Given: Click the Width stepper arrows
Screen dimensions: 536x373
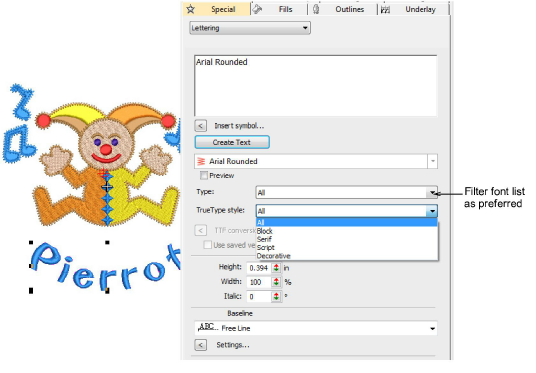Looking at the screenshot, I should coord(276,282).
